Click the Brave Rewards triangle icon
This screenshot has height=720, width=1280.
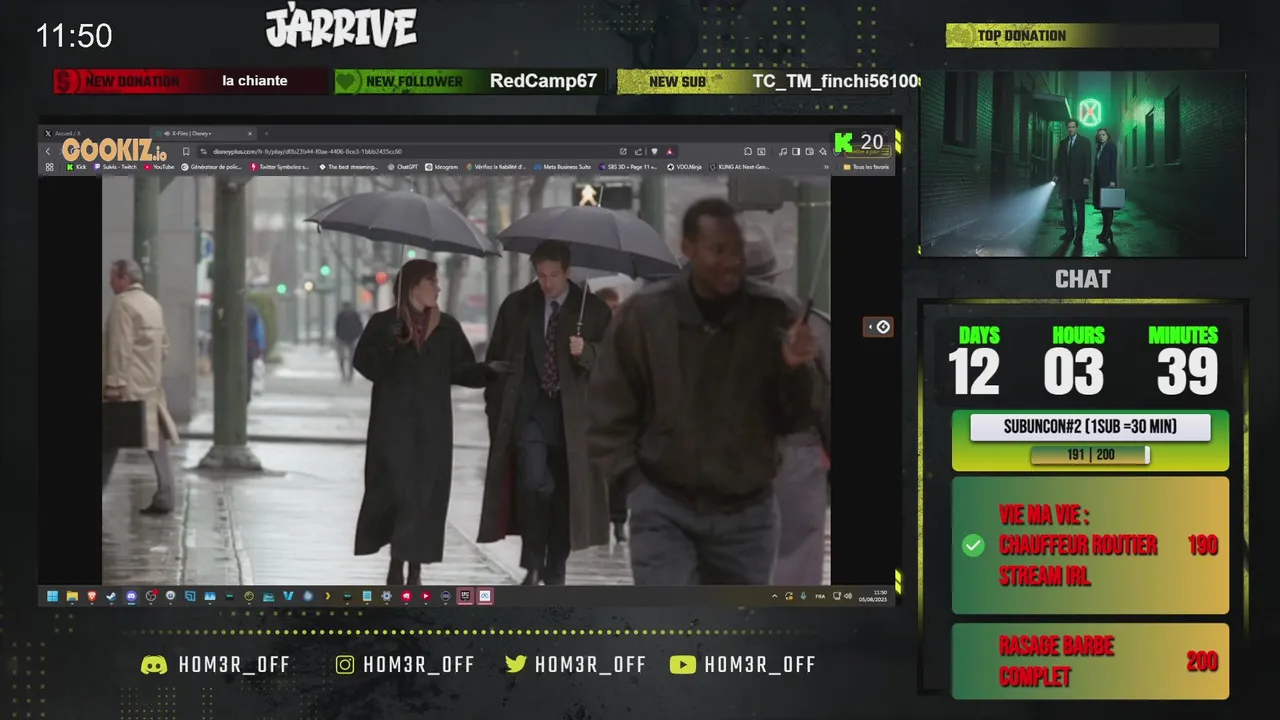point(669,151)
